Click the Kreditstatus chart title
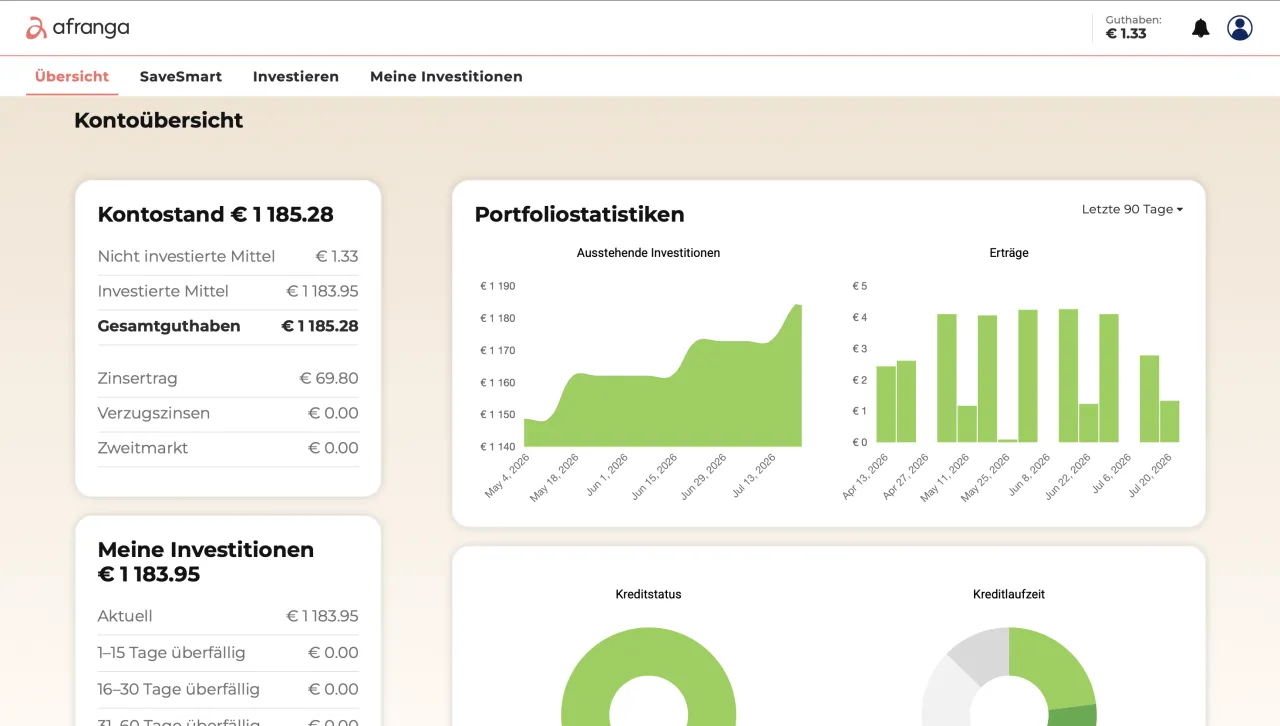This screenshot has width=1280, height=726. [x=648, y=594]
